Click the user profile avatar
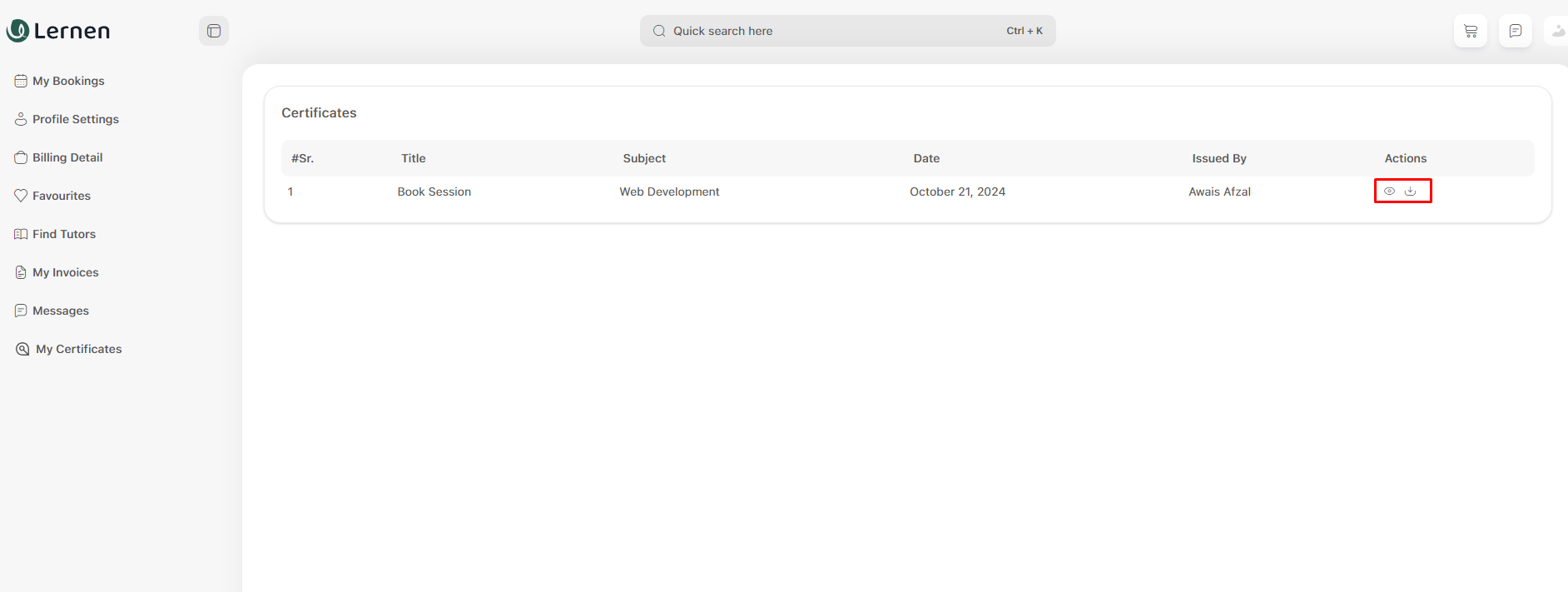The height and width of the screenshot is (592, 1568). pyautogui.click(x=1558, y=31)
